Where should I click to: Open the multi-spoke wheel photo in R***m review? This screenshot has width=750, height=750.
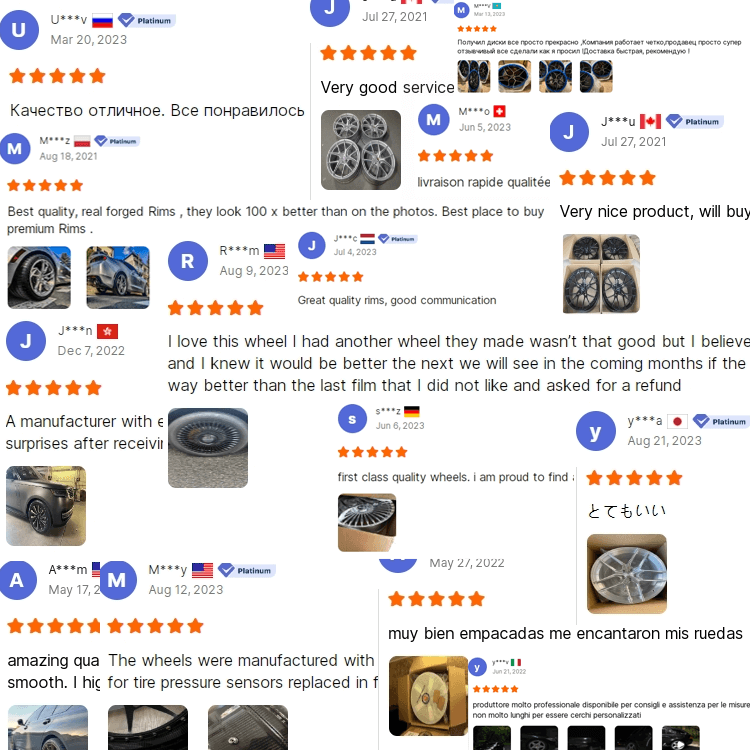pyautogui.click(x=208, y=448)
